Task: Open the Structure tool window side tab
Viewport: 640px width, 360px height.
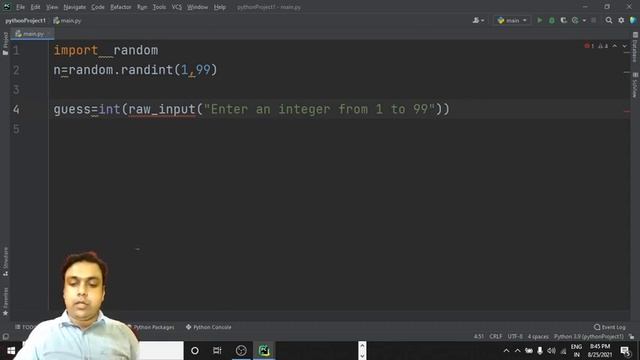Action: [5, 262]
